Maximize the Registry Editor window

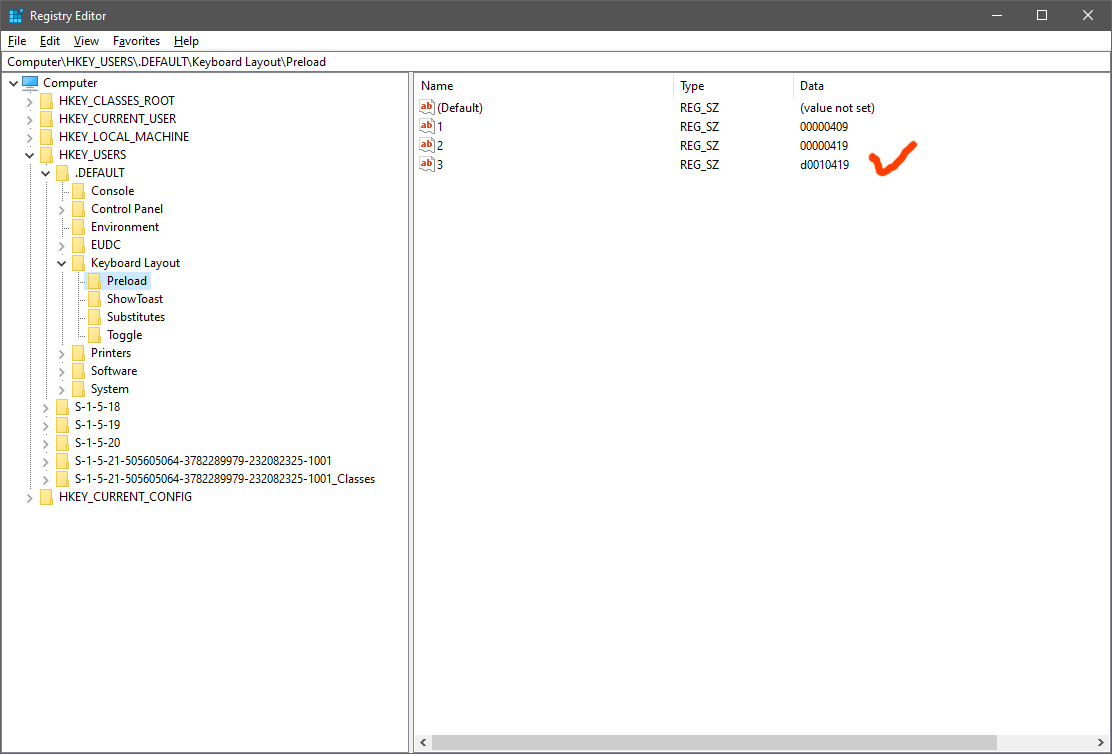[x=1042, y=15]
